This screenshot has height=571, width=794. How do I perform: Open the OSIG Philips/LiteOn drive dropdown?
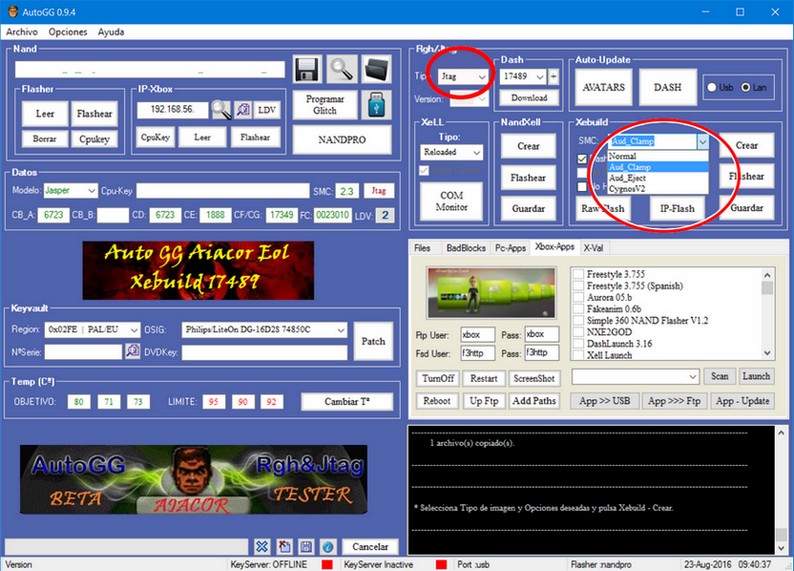coord(341,330)
